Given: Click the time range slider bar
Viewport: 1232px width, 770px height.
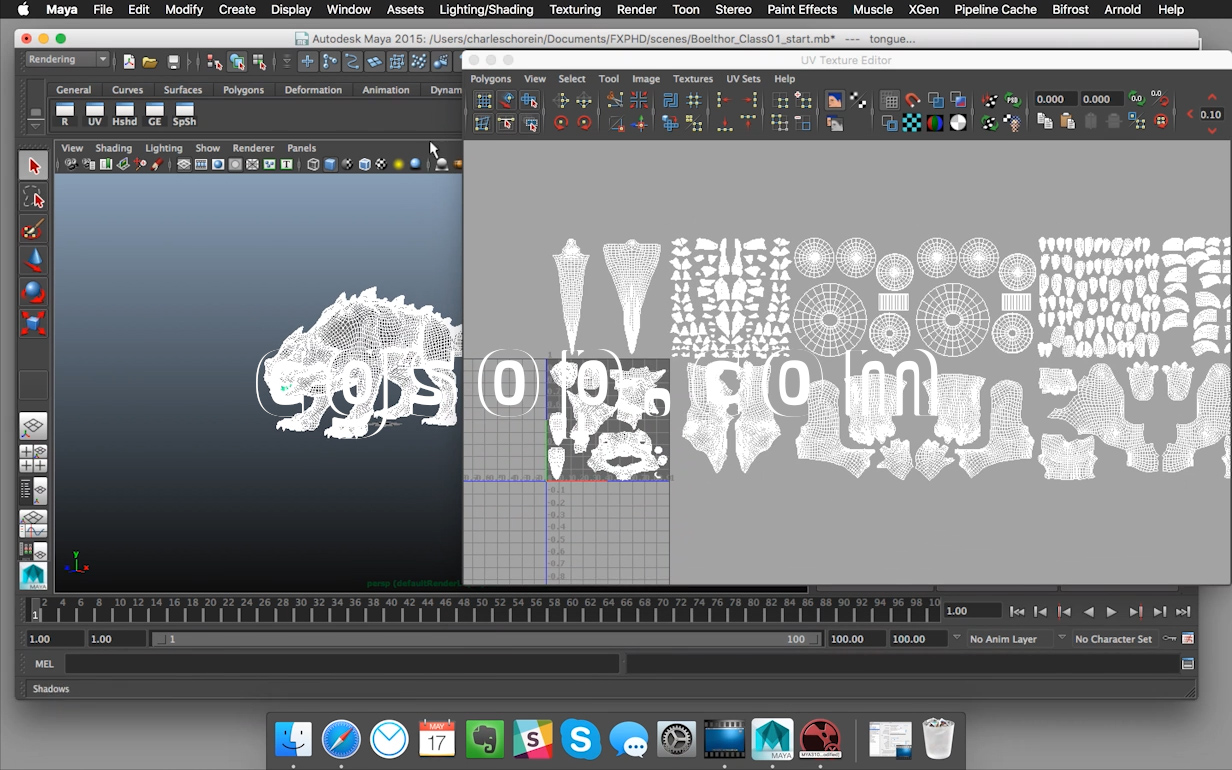Looking at the screenshot, I should [x=485, y=639].
